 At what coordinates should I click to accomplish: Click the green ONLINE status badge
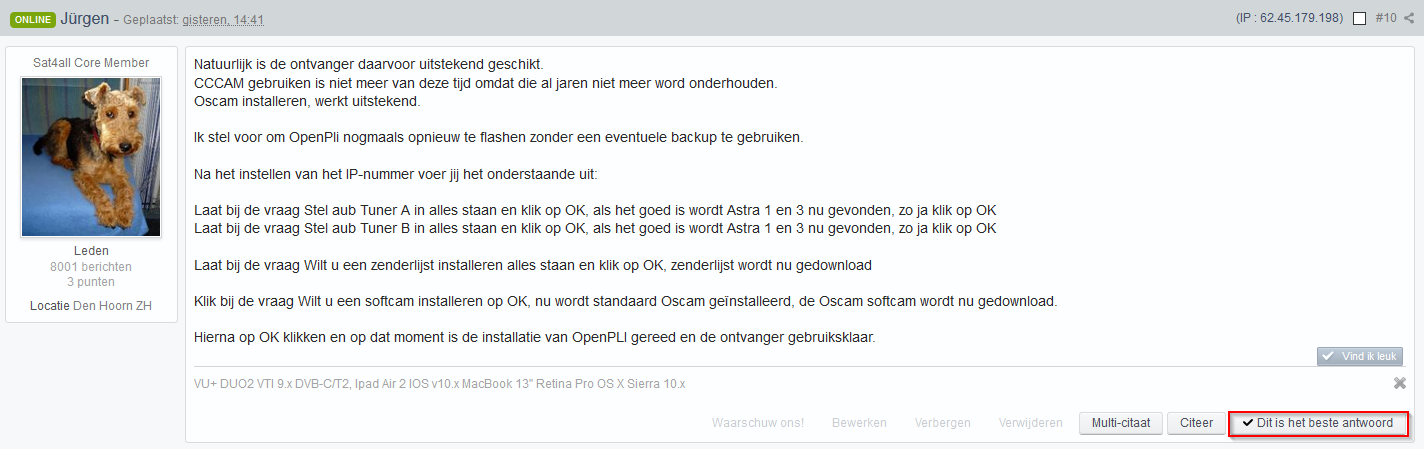[x=33, y=19]
